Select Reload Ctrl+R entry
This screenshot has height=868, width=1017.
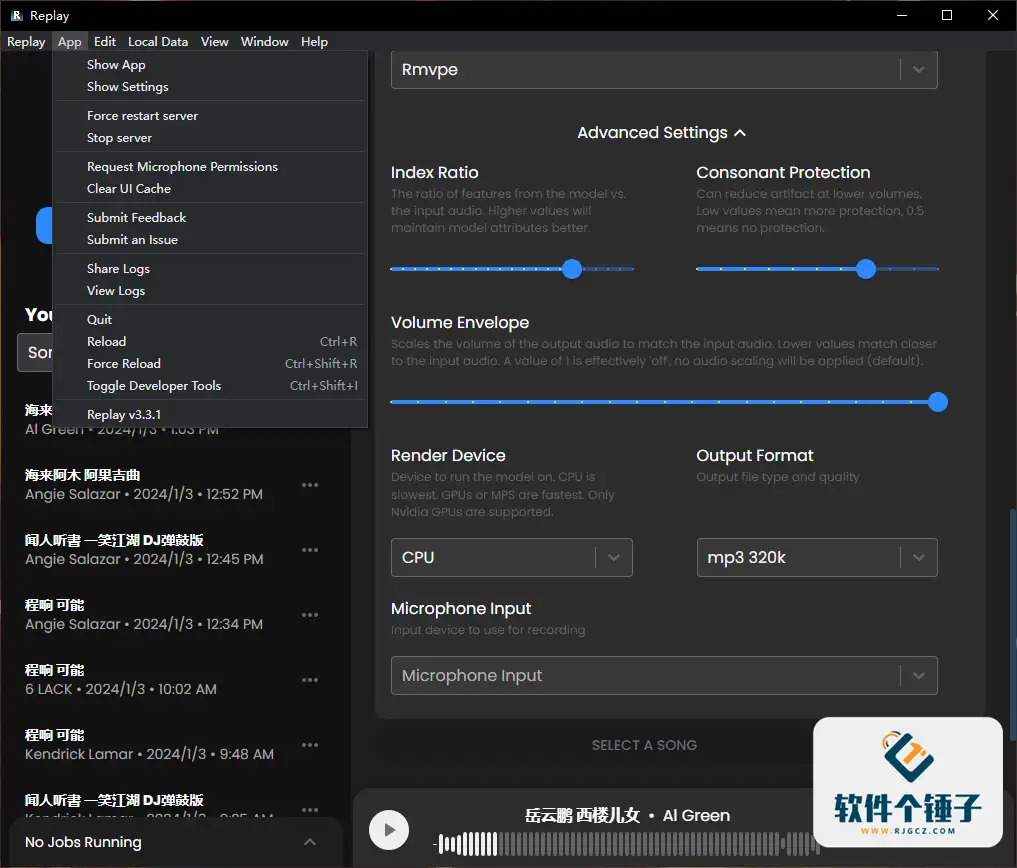tap(211, 341)
